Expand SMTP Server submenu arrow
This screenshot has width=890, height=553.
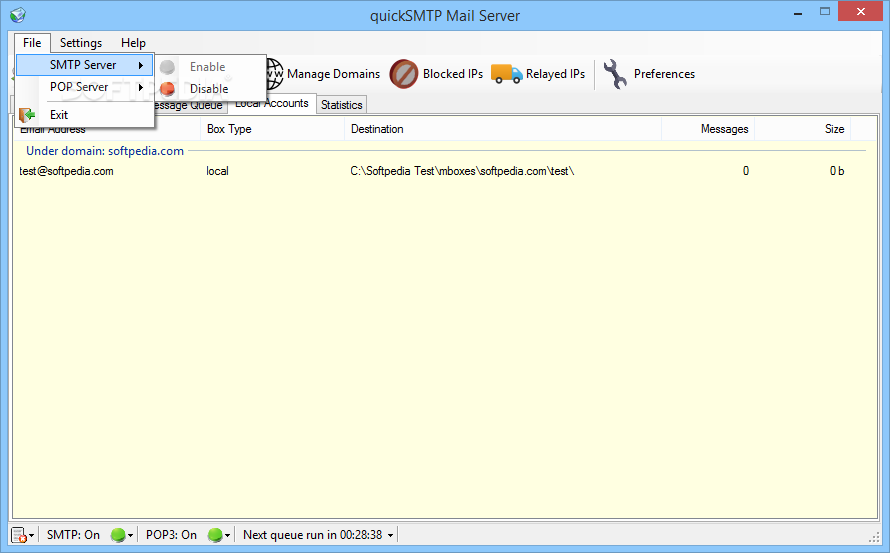141,65
